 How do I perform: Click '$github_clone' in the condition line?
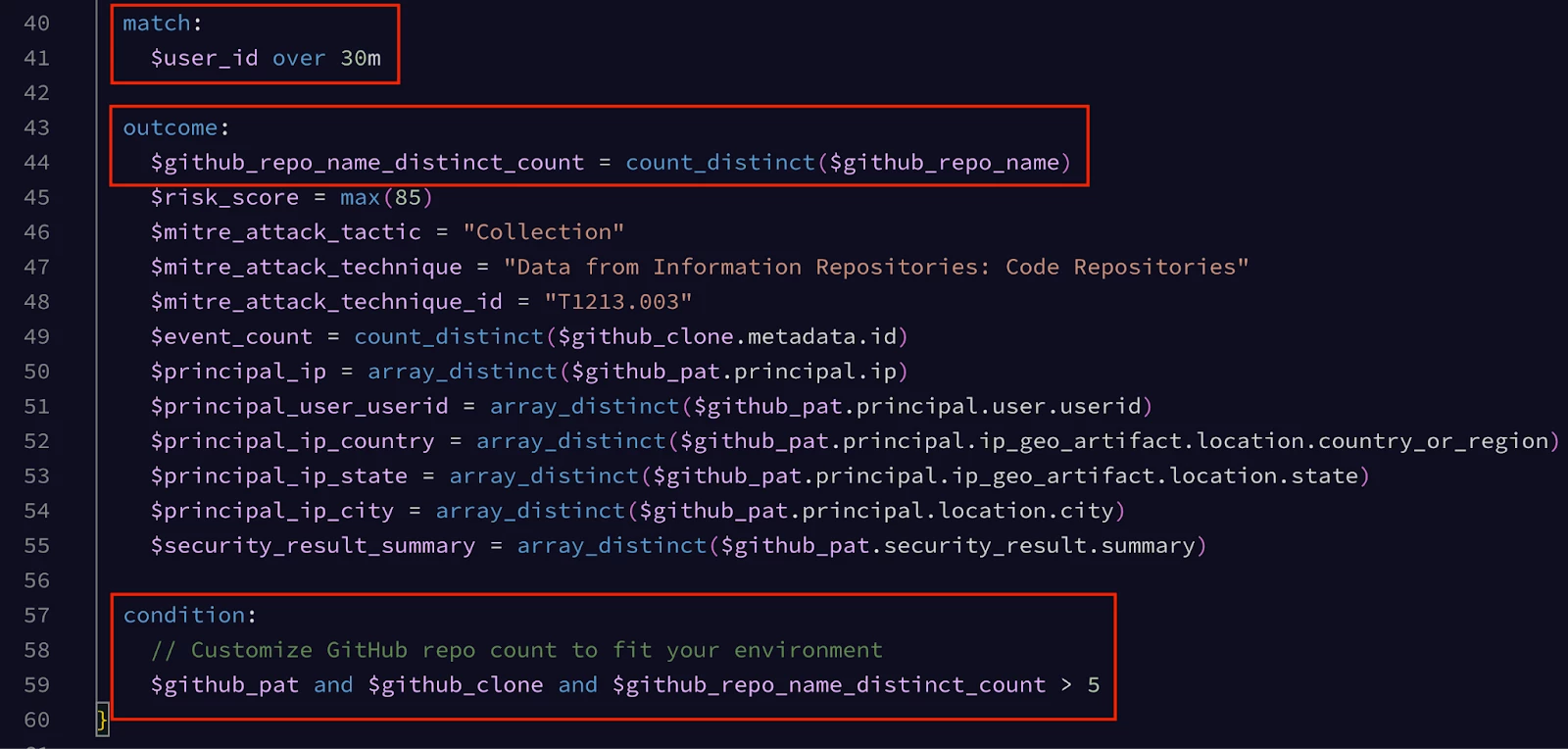point(455,685)
